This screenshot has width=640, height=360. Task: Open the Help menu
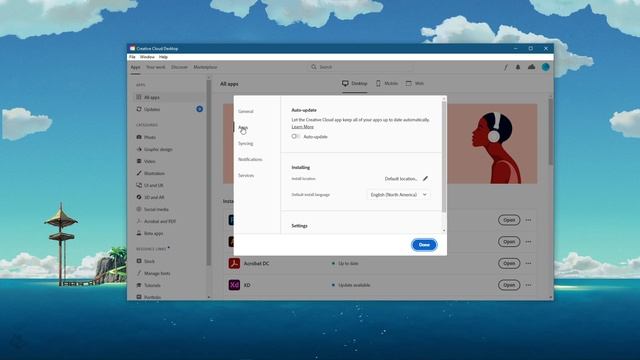[x=163, y=57]
